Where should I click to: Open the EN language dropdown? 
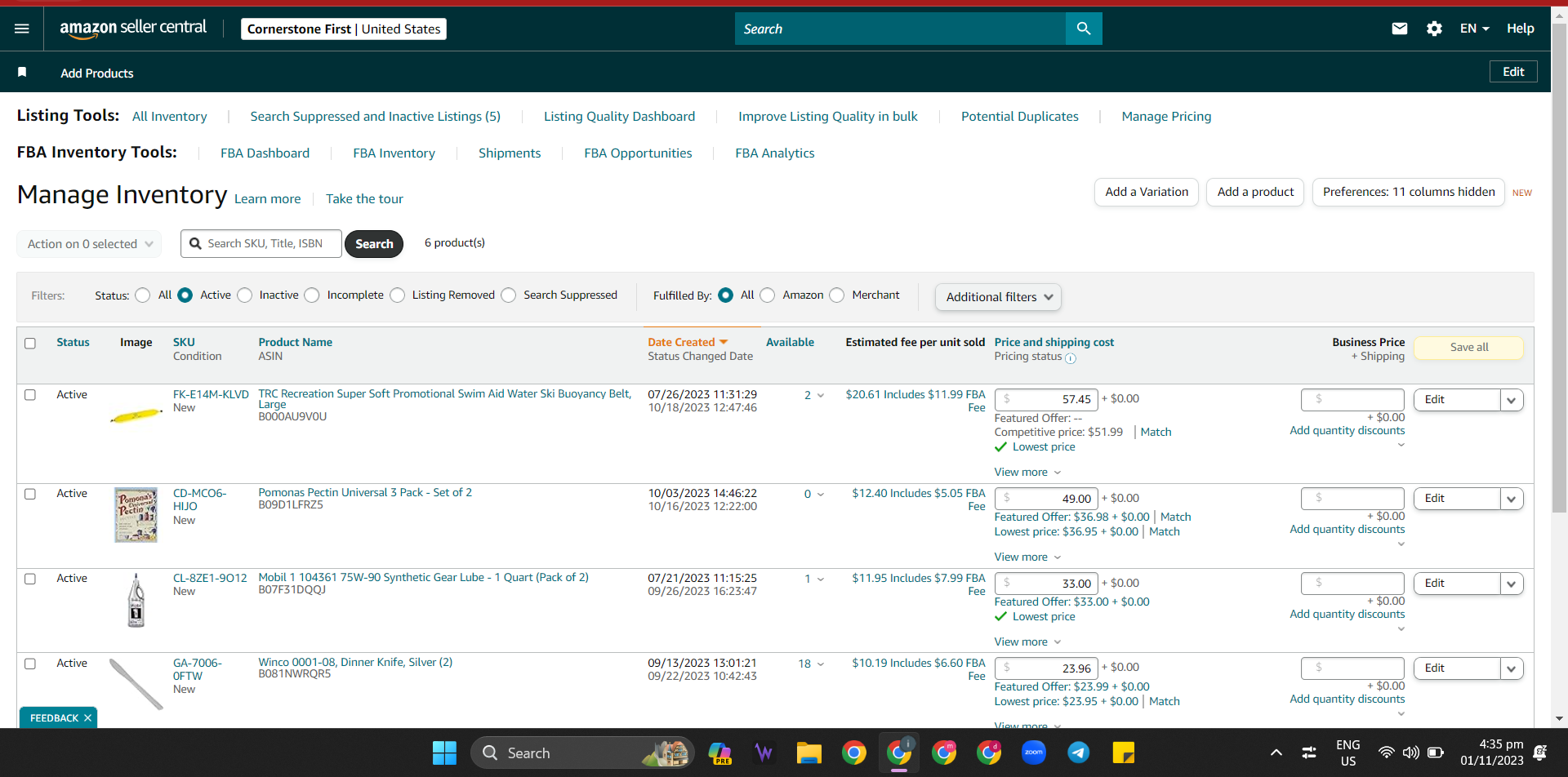pyautogui.click(x=1475, y=29)
